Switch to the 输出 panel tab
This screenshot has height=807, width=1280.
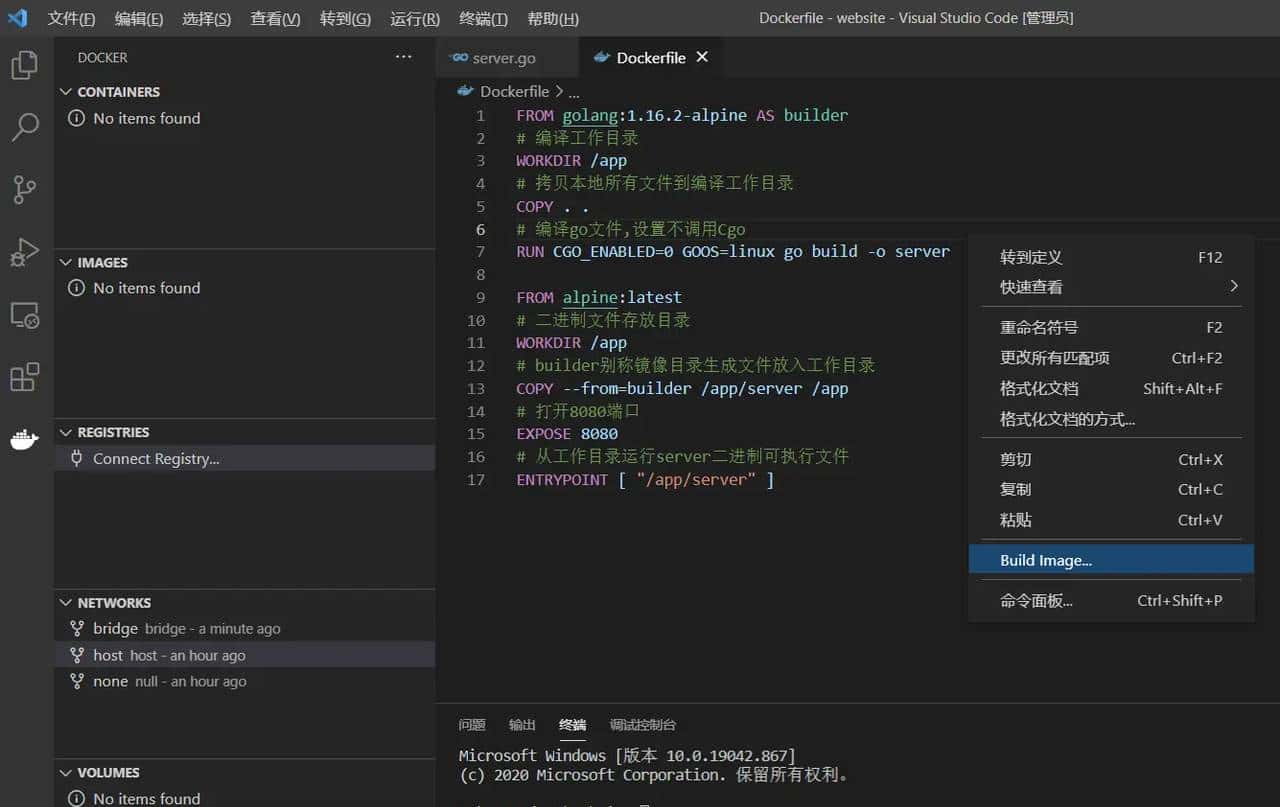(521, 725)
